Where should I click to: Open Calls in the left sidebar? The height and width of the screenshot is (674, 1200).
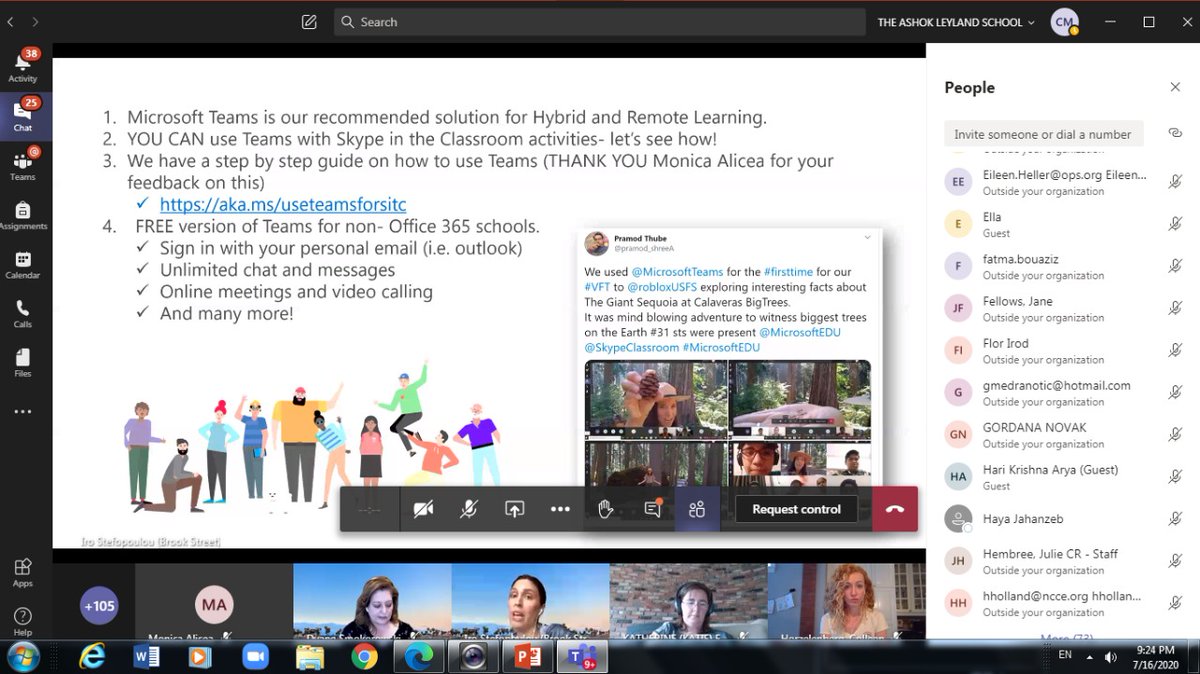[23, 313]
